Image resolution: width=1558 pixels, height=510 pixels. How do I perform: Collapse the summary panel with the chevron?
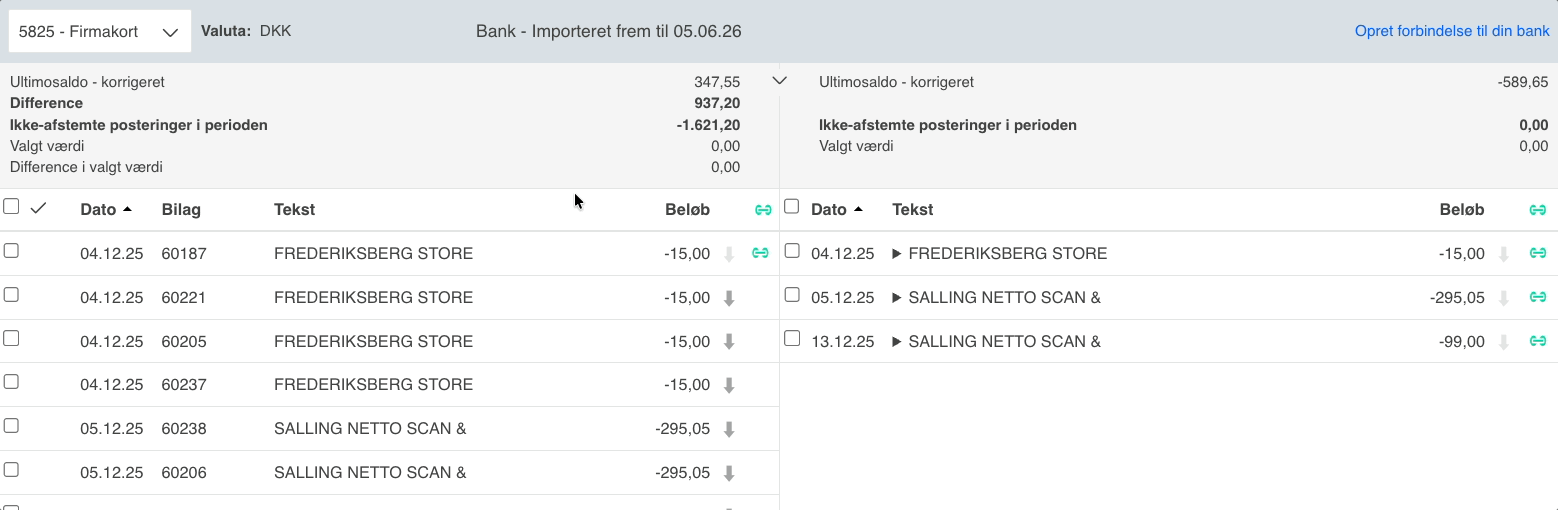(x=781, y=81)
